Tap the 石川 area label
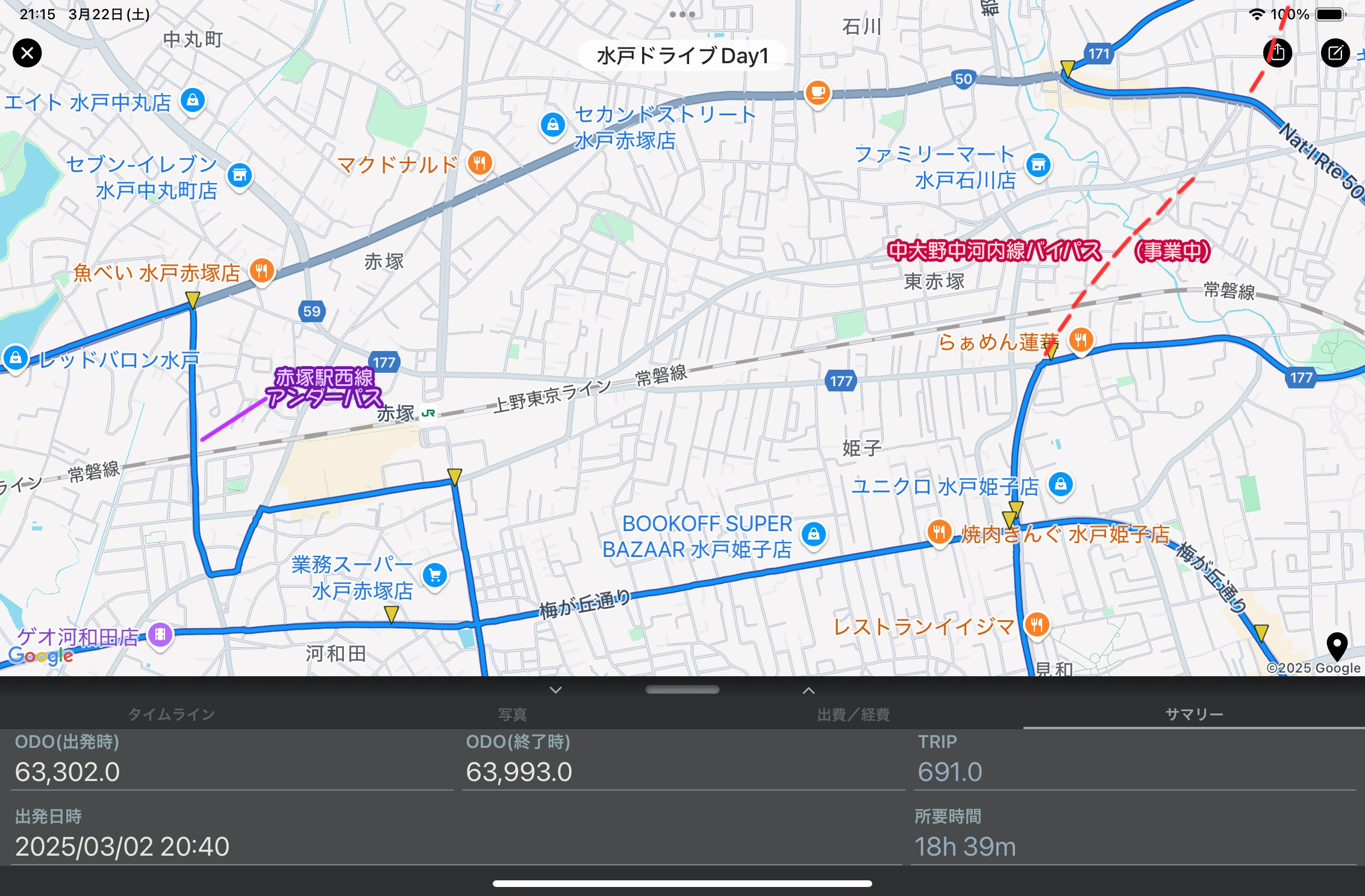 [861, 26]
